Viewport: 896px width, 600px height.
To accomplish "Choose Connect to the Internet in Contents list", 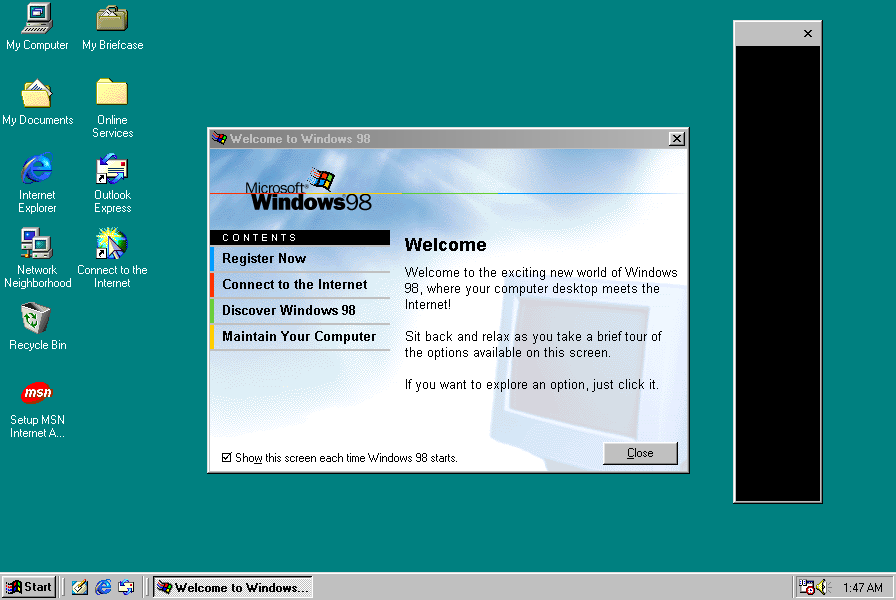I will point(300,285).
